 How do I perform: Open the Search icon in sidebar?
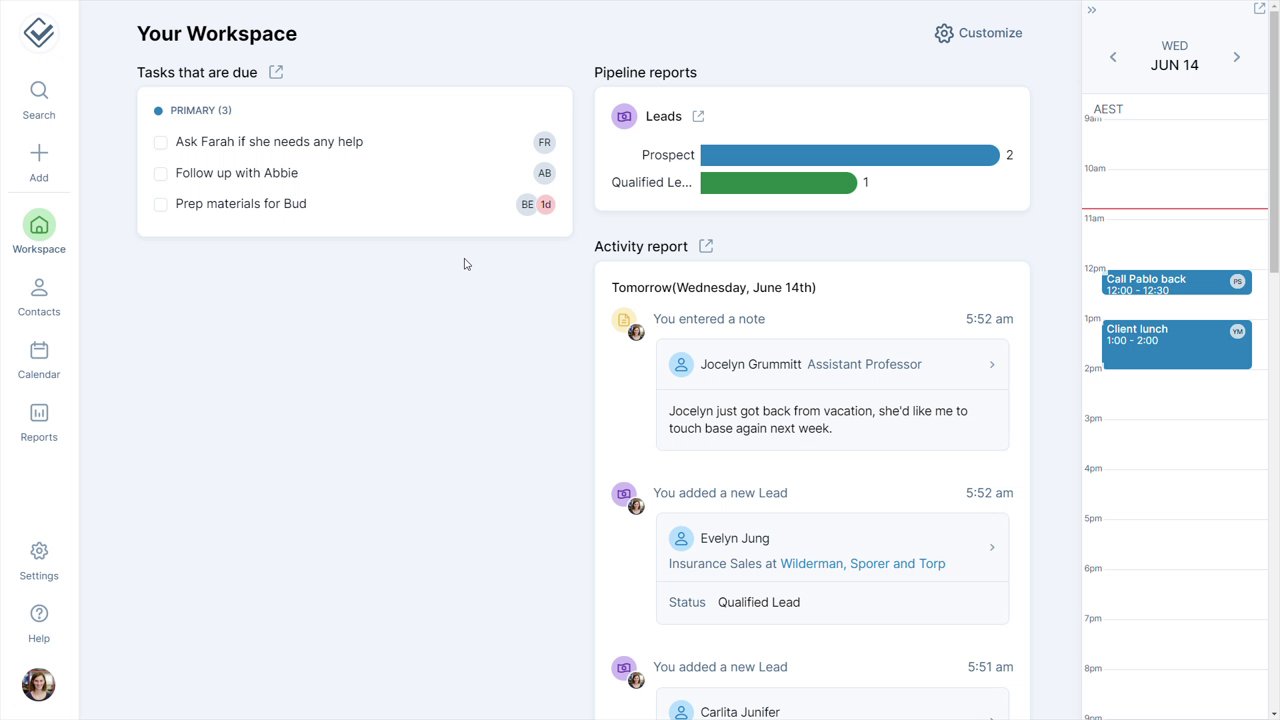click(x=39, y=91)
